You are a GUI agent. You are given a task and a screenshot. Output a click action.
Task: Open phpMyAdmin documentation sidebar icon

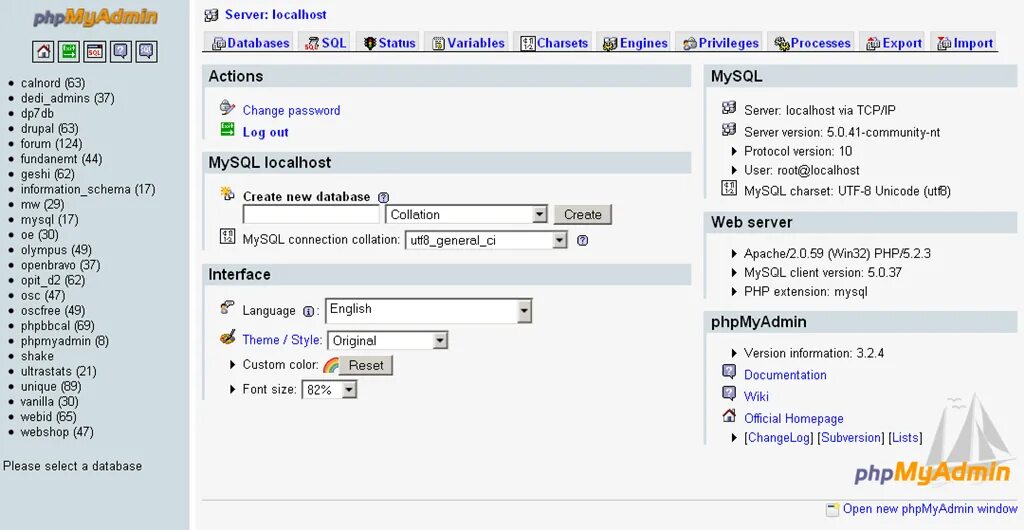(x=121, y=51)
